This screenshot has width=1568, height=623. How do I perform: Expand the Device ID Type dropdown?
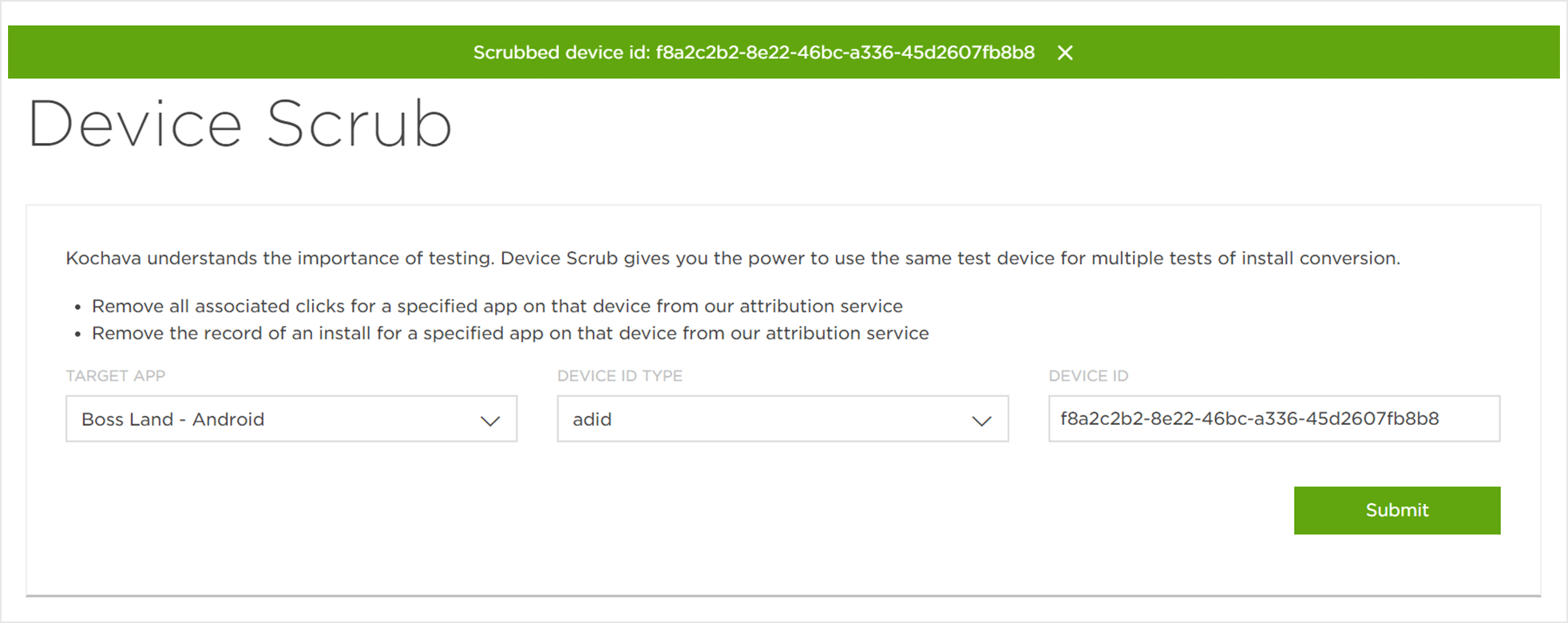pyautogui.click(x=782, y=419)
